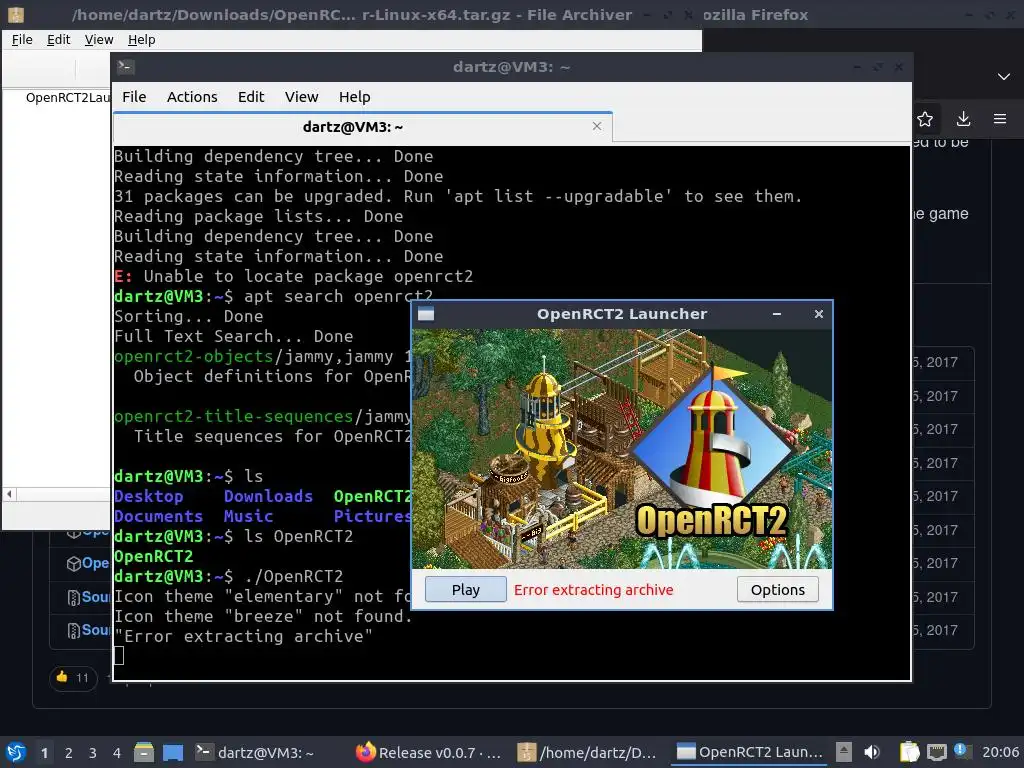Close the dartz@VM3 terminal tab
The width and height of the screenshot is (1024, 768).
click(597, 126)
